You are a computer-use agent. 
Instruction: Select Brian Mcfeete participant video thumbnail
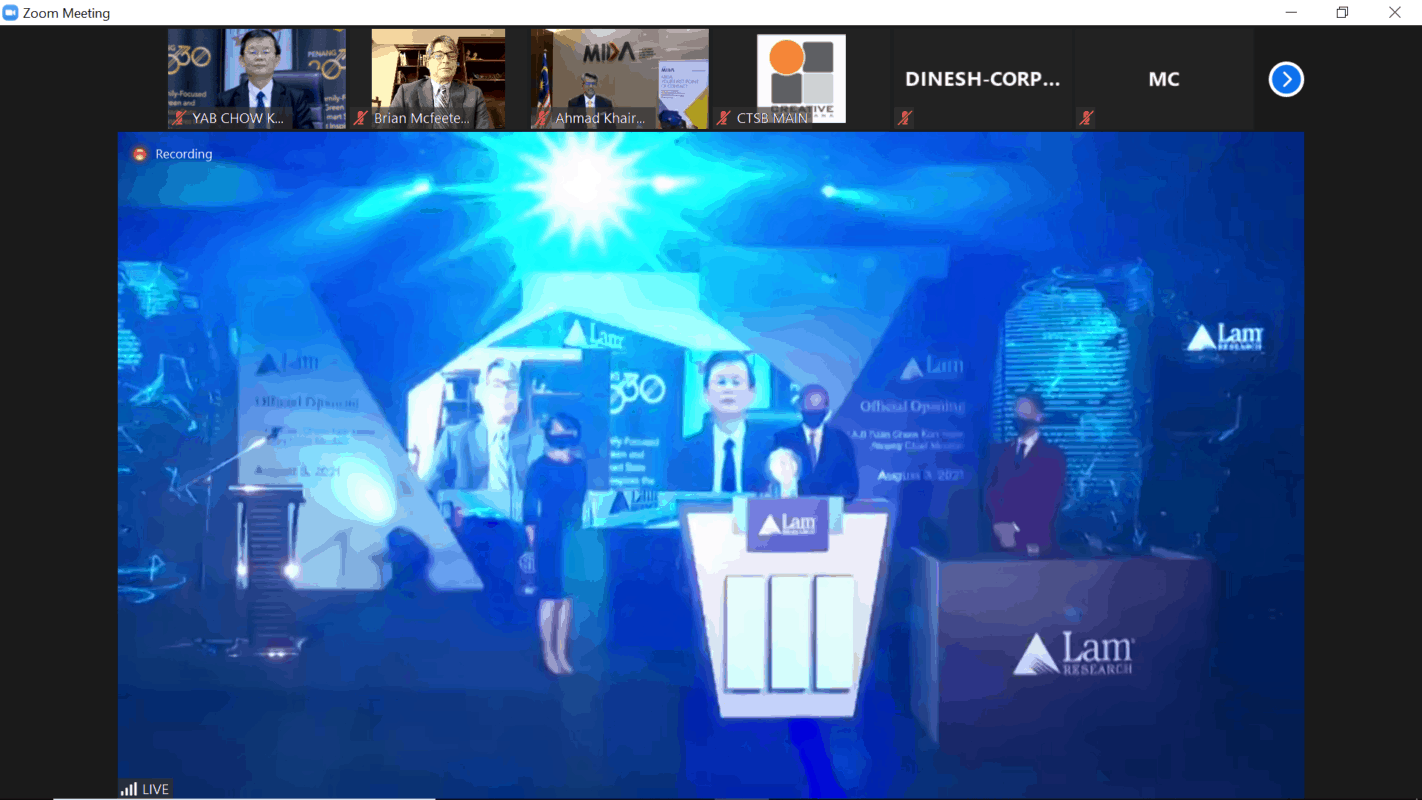438,70
